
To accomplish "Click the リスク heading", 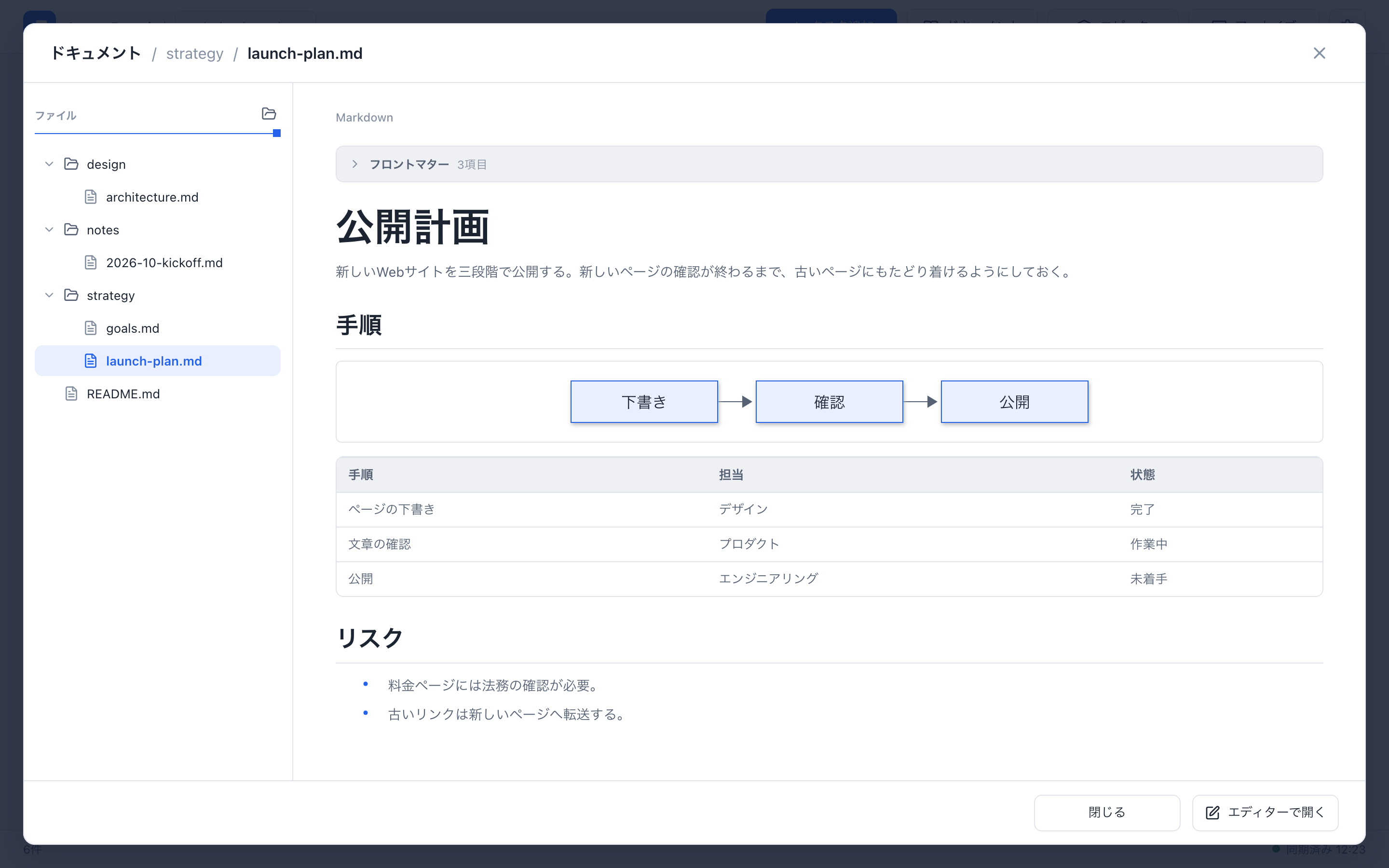I will tap(369, 638).
